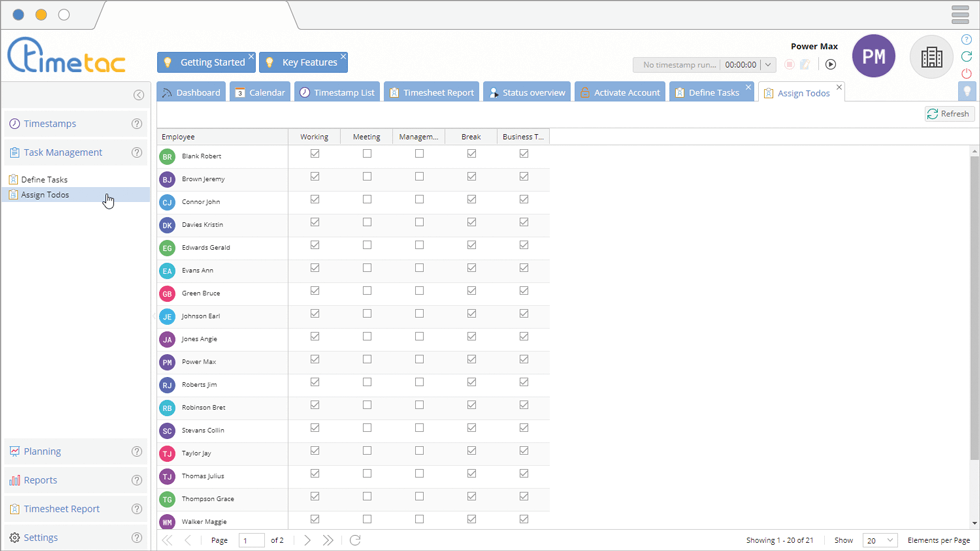Open the Activate Account tab
The image size is (980, 551).
click(x=620, y=92)
